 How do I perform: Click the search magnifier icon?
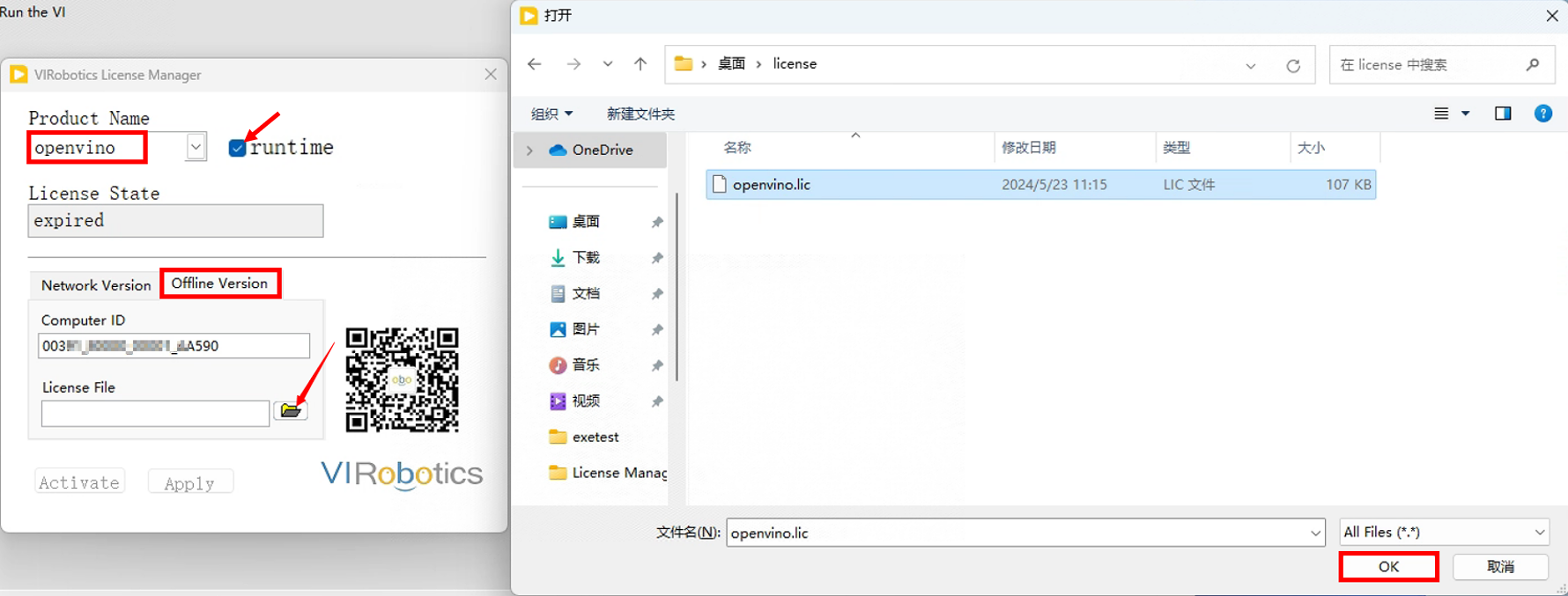(1533, 64)
